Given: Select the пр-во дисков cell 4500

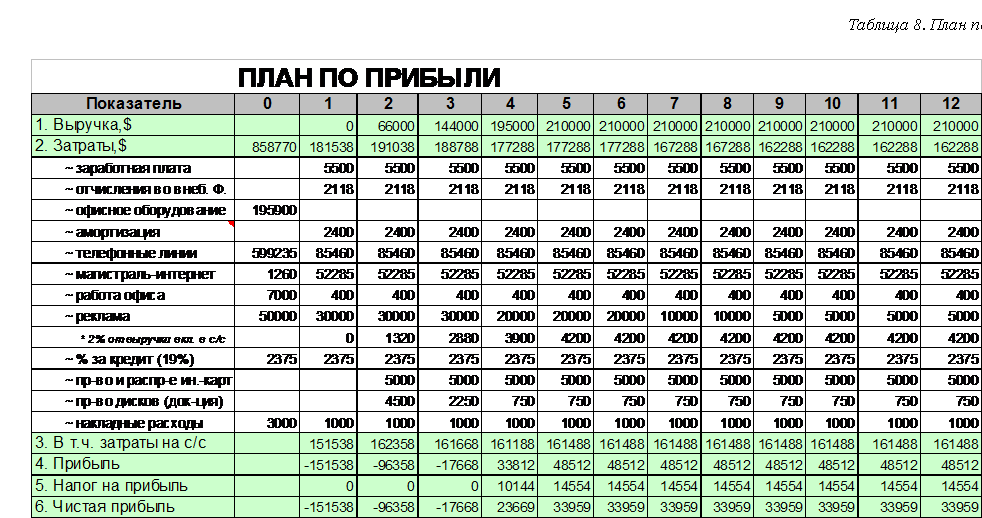Looking at the screenshot, I should (x=387, y=401).
